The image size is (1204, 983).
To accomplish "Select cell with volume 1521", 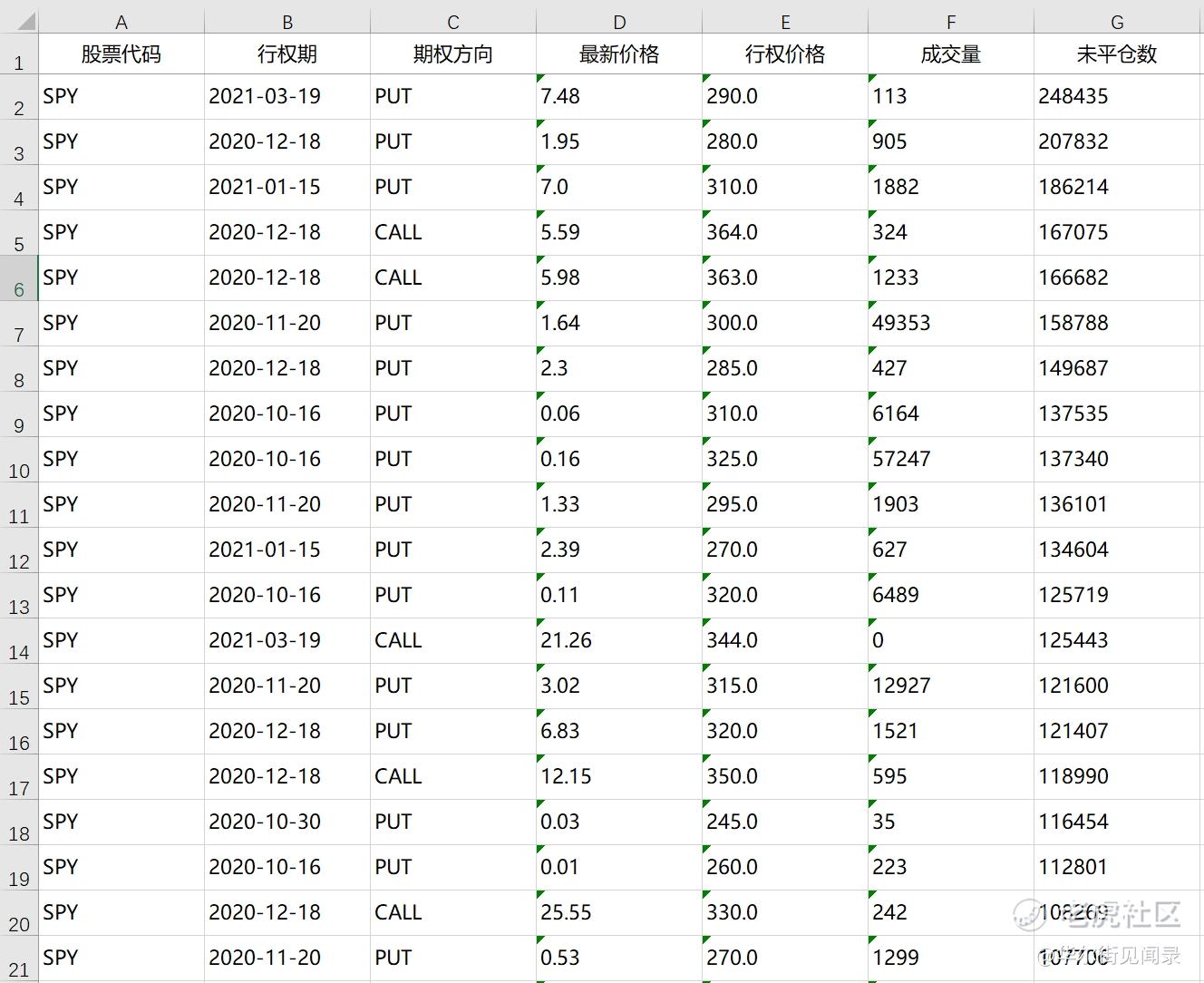I will (951, 732).
